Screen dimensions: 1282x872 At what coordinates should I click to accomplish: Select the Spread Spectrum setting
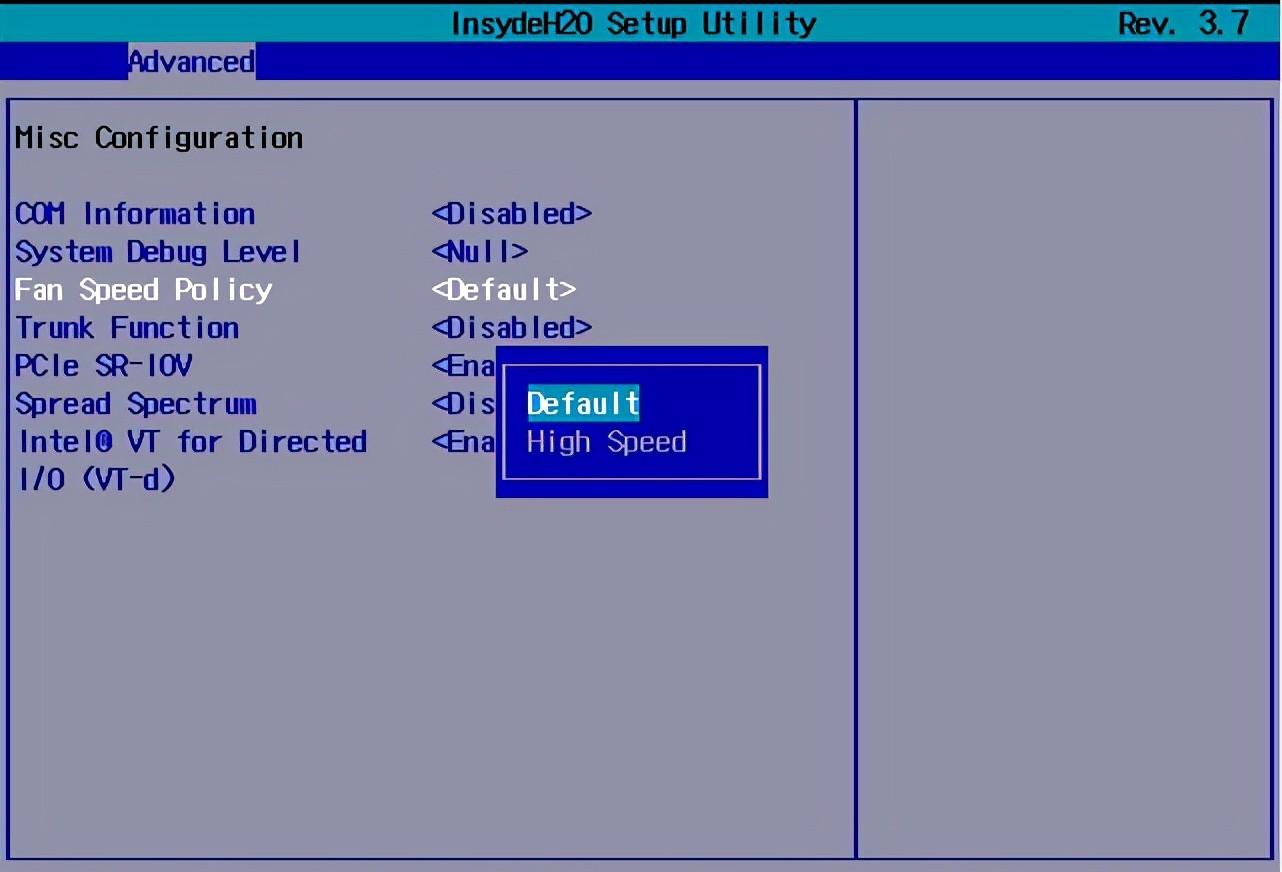pos(136,404)
